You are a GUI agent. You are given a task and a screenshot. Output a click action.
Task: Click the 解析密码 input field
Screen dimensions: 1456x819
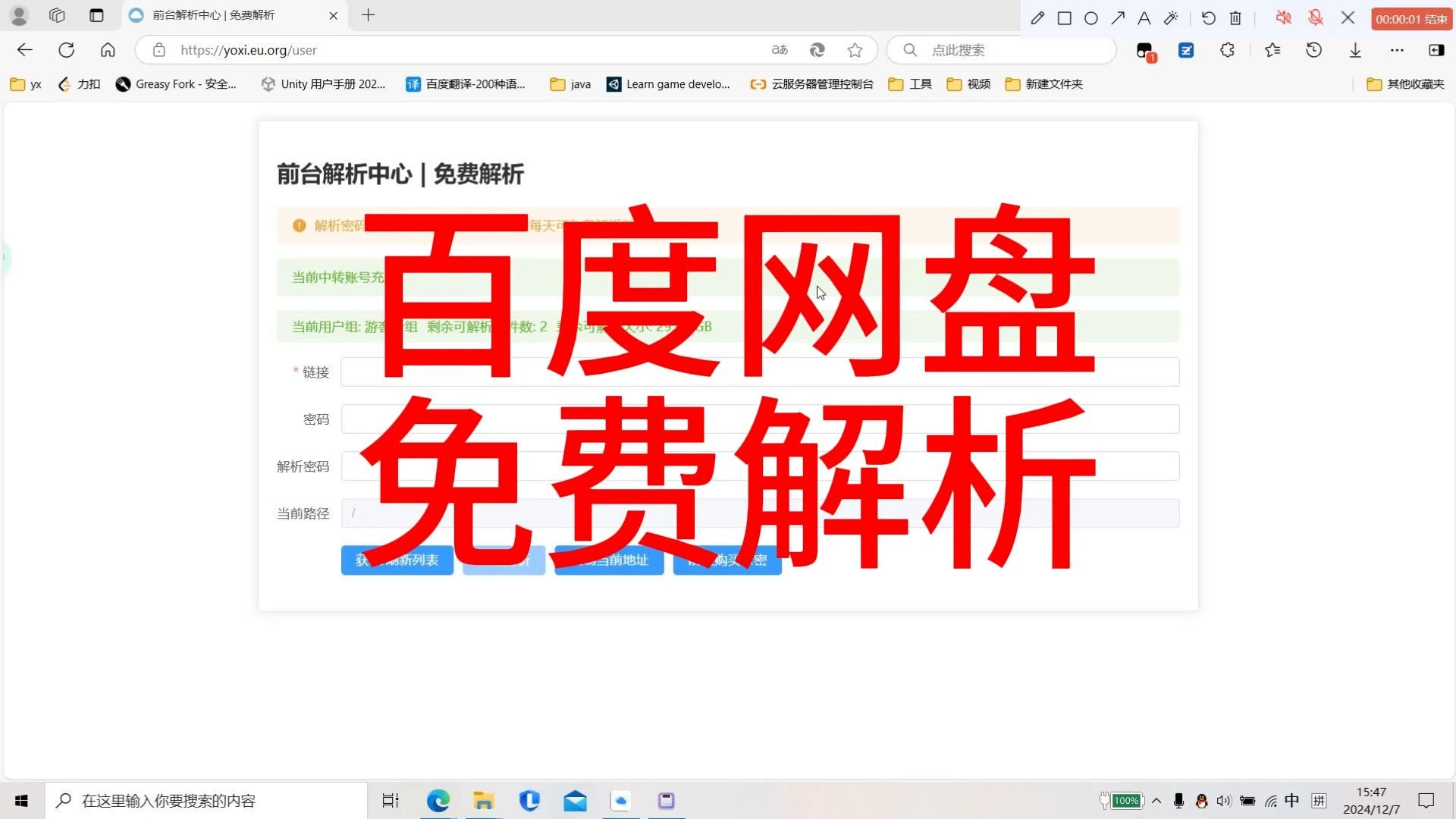pyautogui.click(x=760, y=466)
